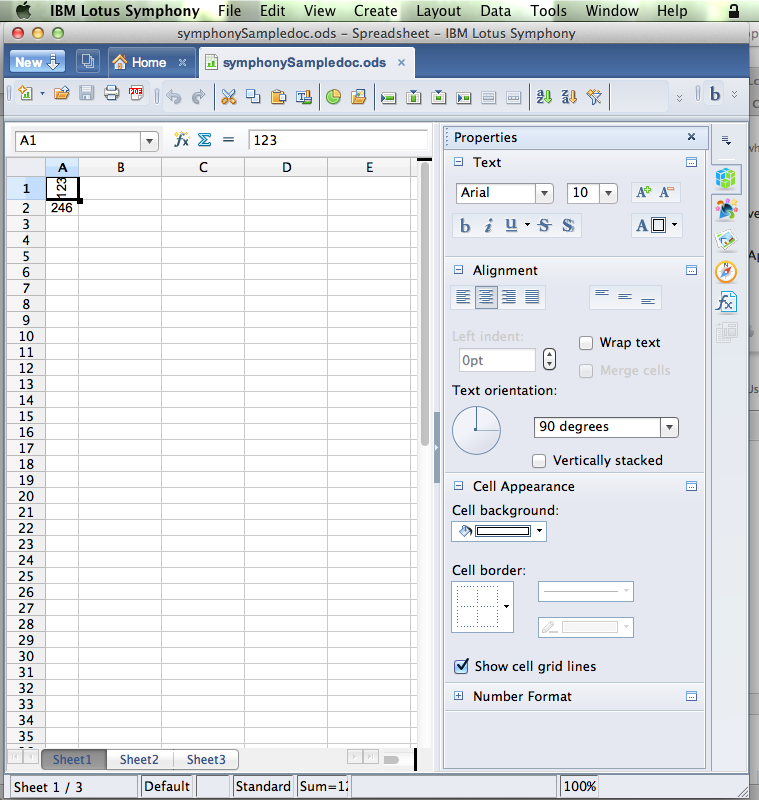This screenshot has height=800, width=759.
Task: Click the formula input field showing 123
Action: click(338, 140)
